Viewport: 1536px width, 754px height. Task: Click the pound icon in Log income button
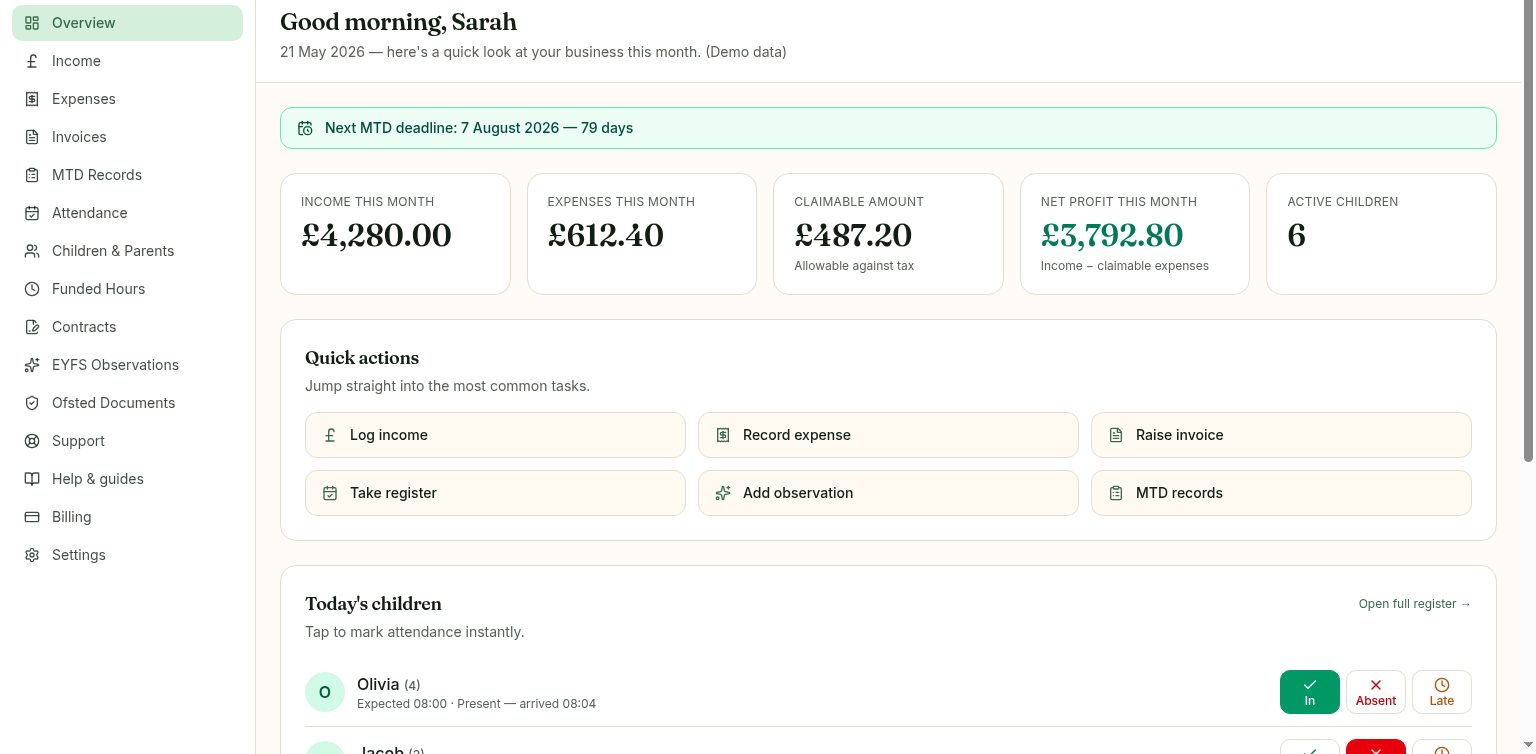tap(330, 435)
